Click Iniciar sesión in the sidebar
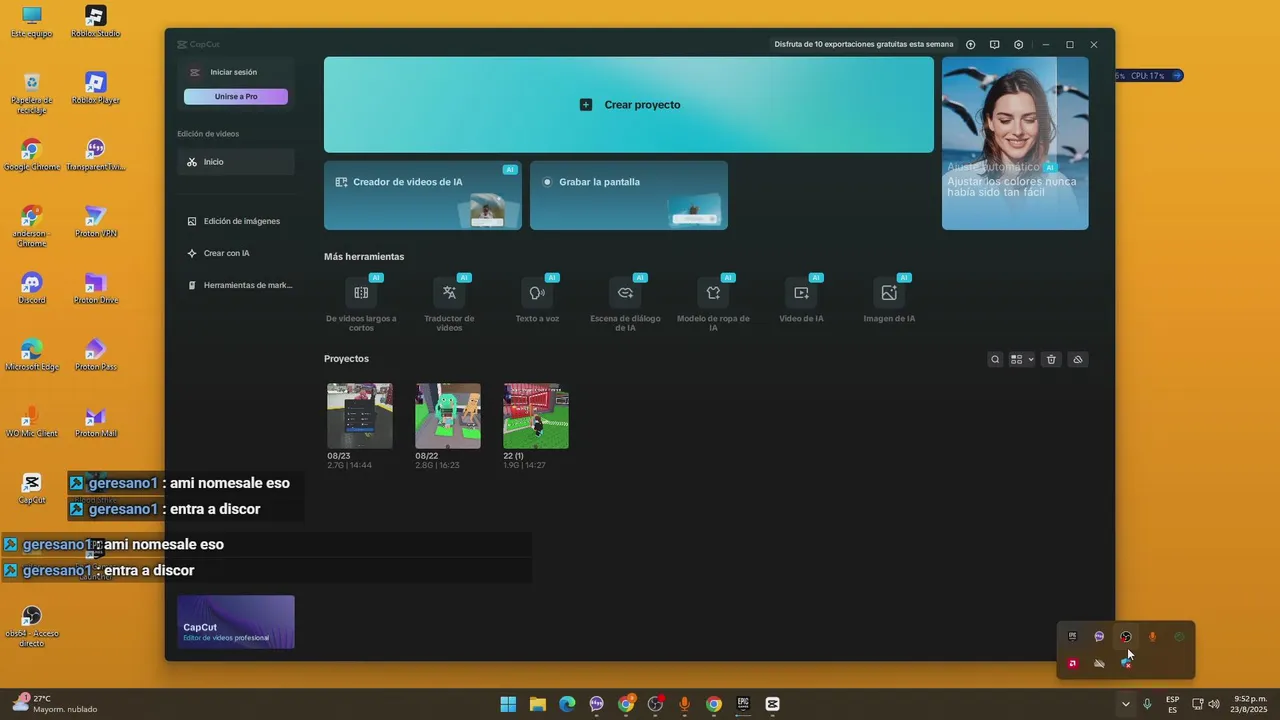The height and width of the screenshot is (720, 1280). tap(233, 72)
